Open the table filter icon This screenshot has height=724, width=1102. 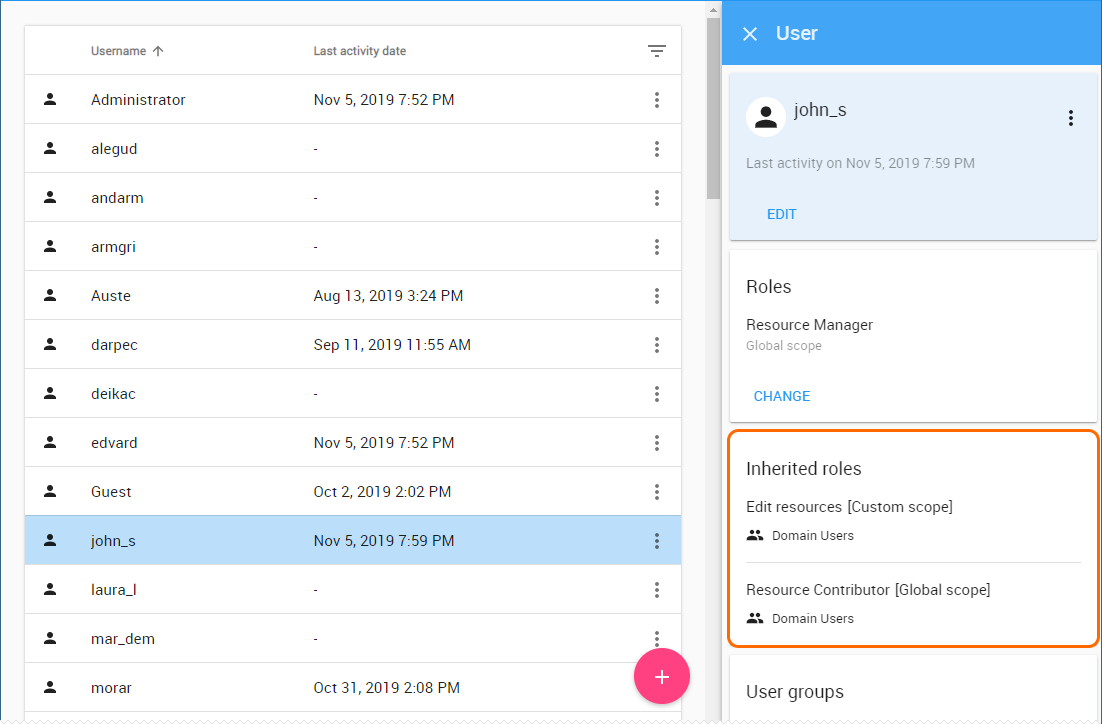[657, 51]
